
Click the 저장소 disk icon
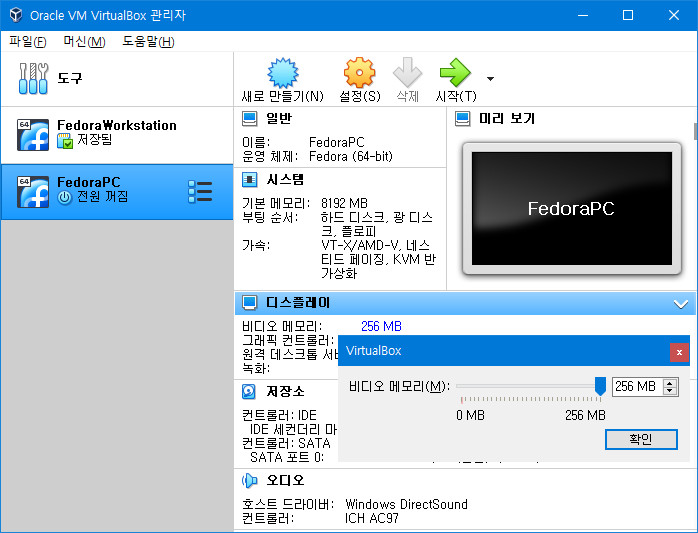[x=249, y=391]
